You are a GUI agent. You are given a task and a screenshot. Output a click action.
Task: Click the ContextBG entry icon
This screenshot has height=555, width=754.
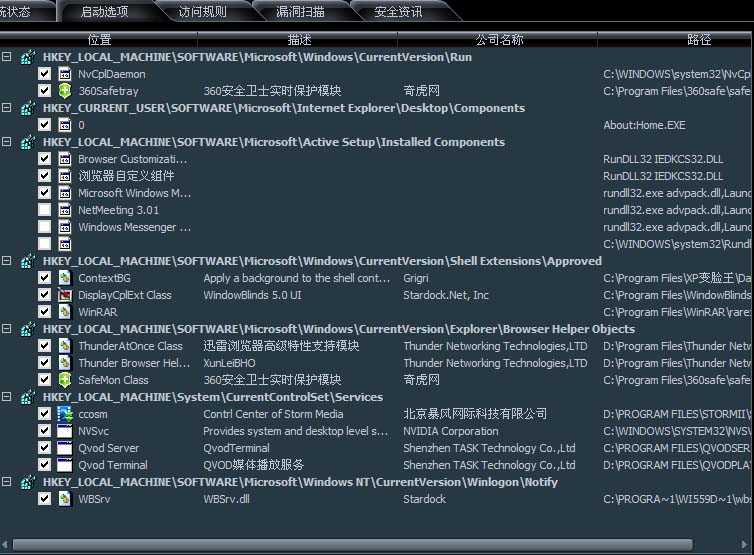[x=64, y=278]
